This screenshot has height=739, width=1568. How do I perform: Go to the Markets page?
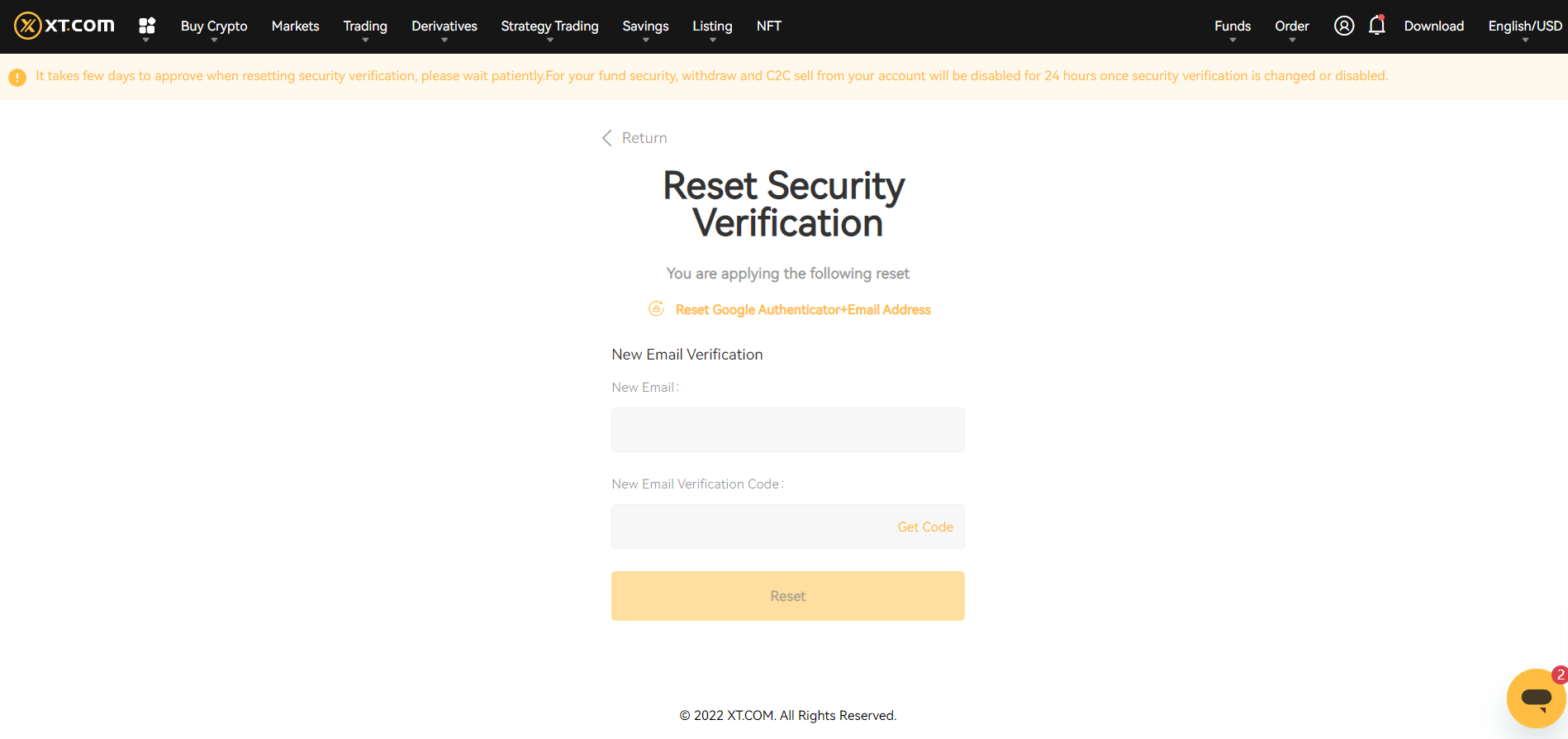[x=295, y=26]
